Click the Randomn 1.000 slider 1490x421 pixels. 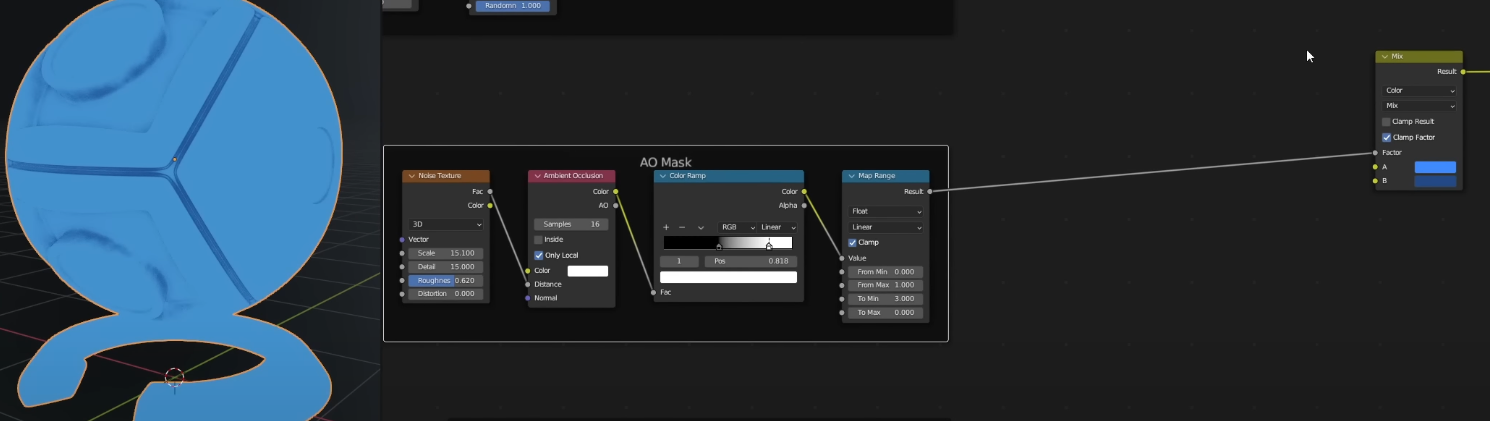(x=511, y=6)
